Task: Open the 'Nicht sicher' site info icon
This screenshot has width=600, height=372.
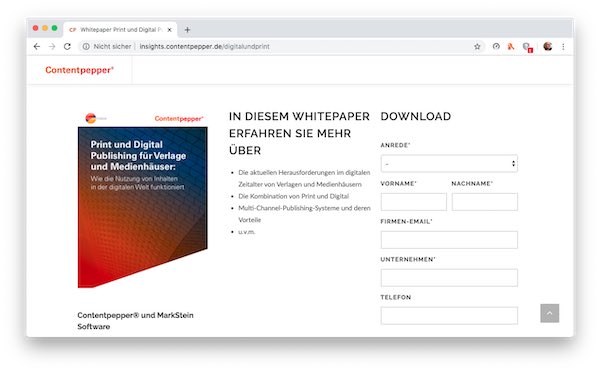Action: pyautogui.click(x=86, y=46)
